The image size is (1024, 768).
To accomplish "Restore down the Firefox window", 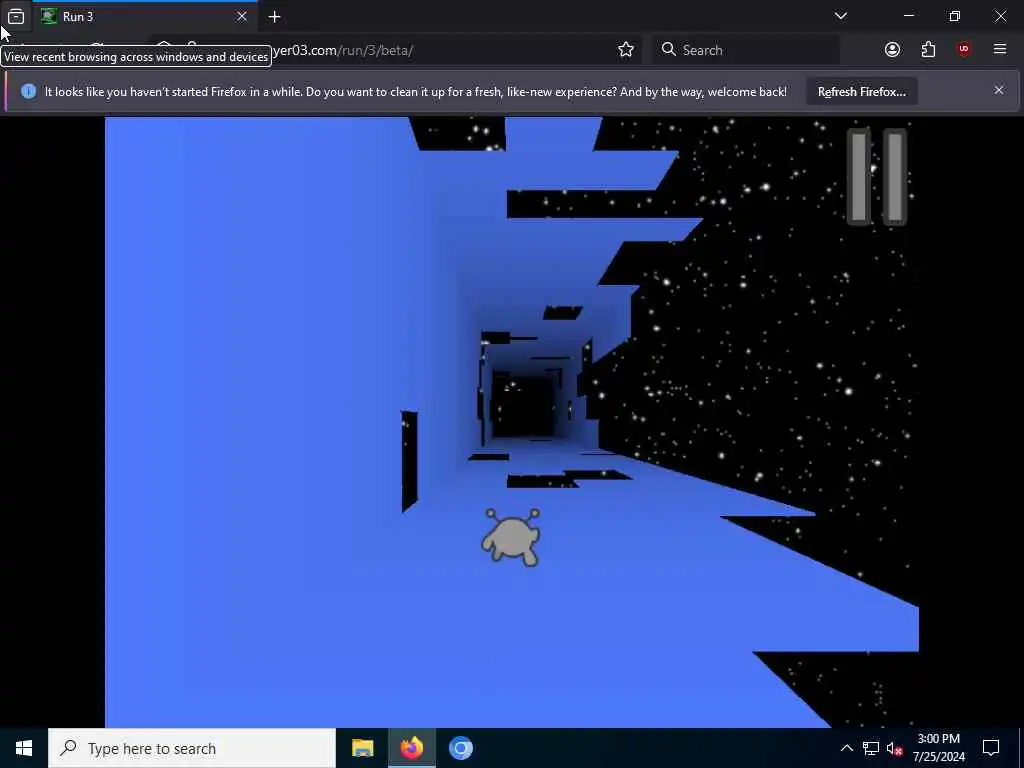I will (955, 16).
